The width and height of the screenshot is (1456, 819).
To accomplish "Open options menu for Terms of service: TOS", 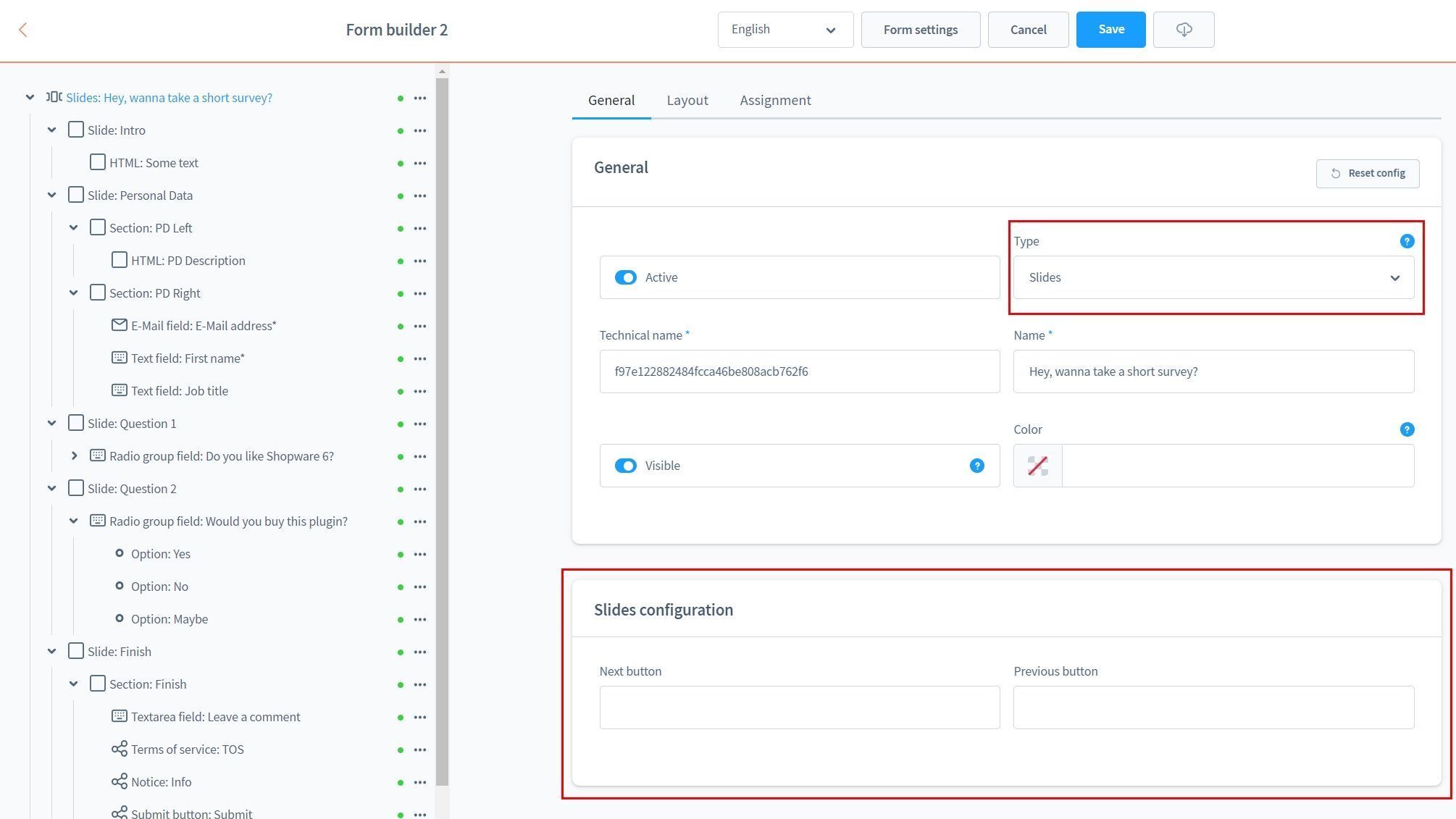I will [x=419, y=749].
